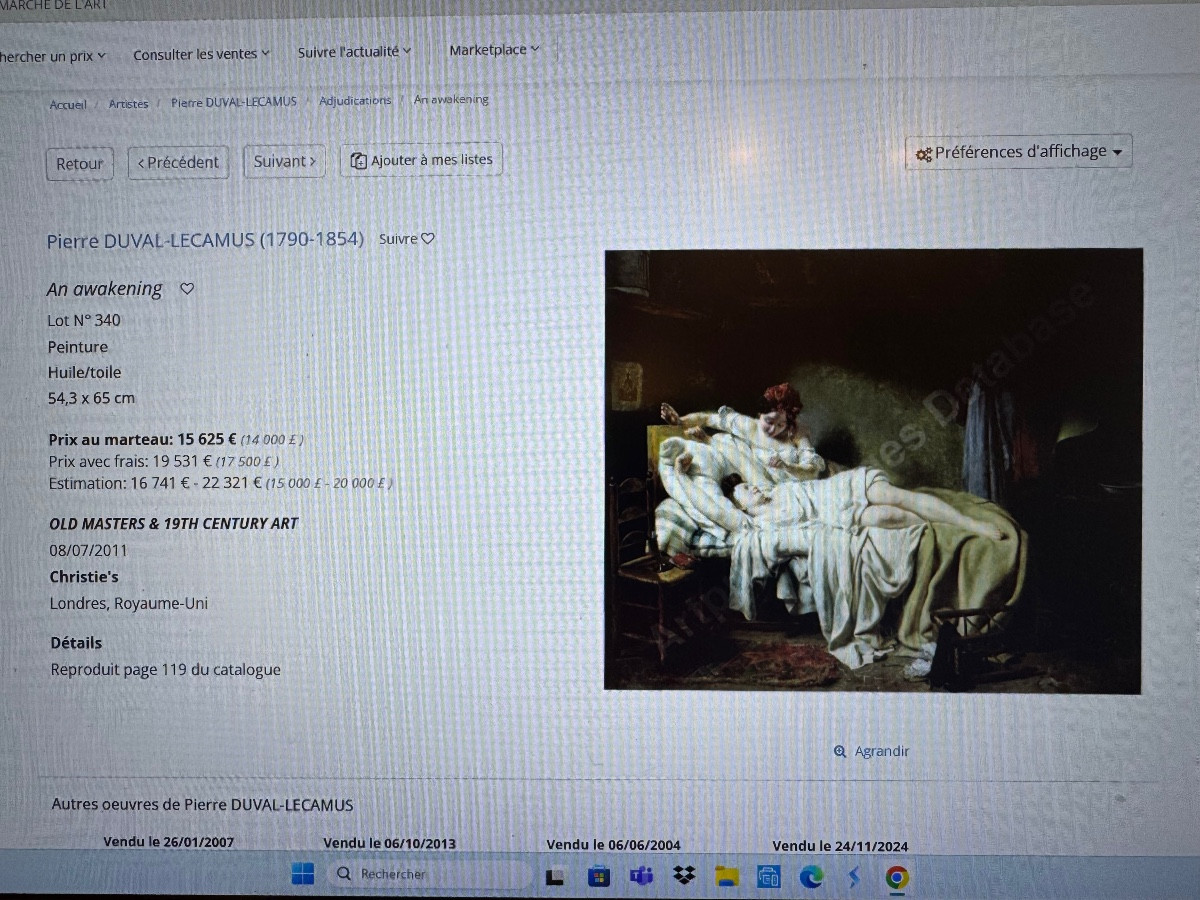Click the Estimation price range text
Screen dimensions: 1200x900
coord(220,483)
